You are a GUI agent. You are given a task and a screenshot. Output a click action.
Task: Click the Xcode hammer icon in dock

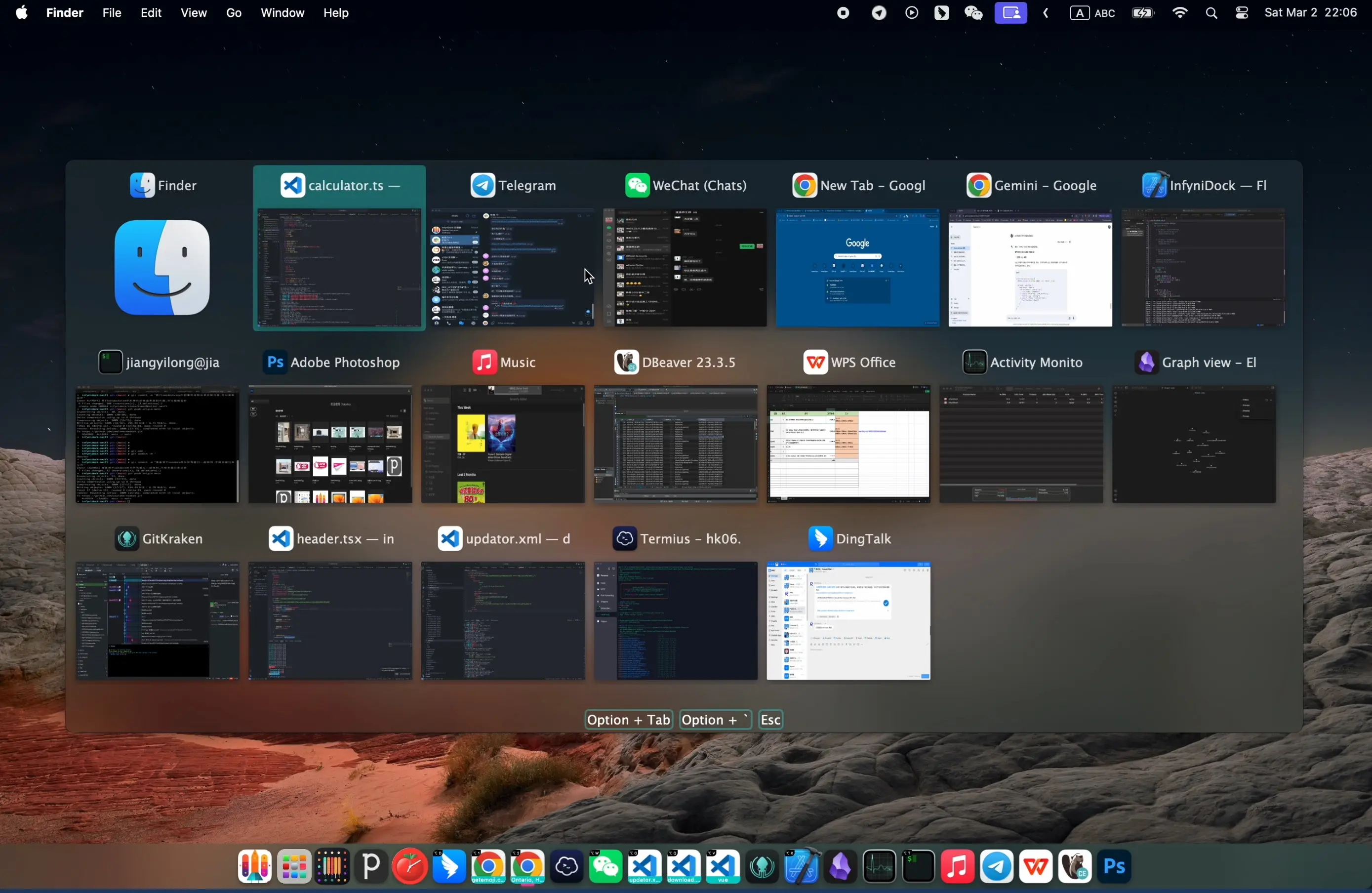click(x=801, y=866)
